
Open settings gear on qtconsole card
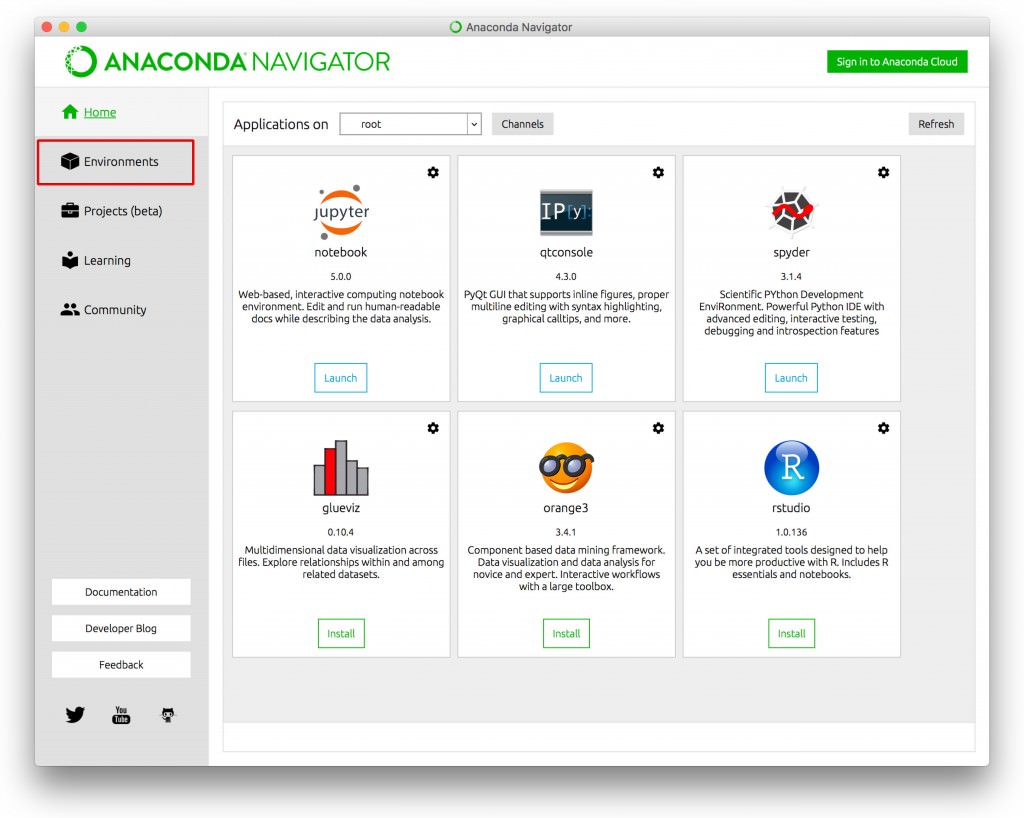coord(658,172)
